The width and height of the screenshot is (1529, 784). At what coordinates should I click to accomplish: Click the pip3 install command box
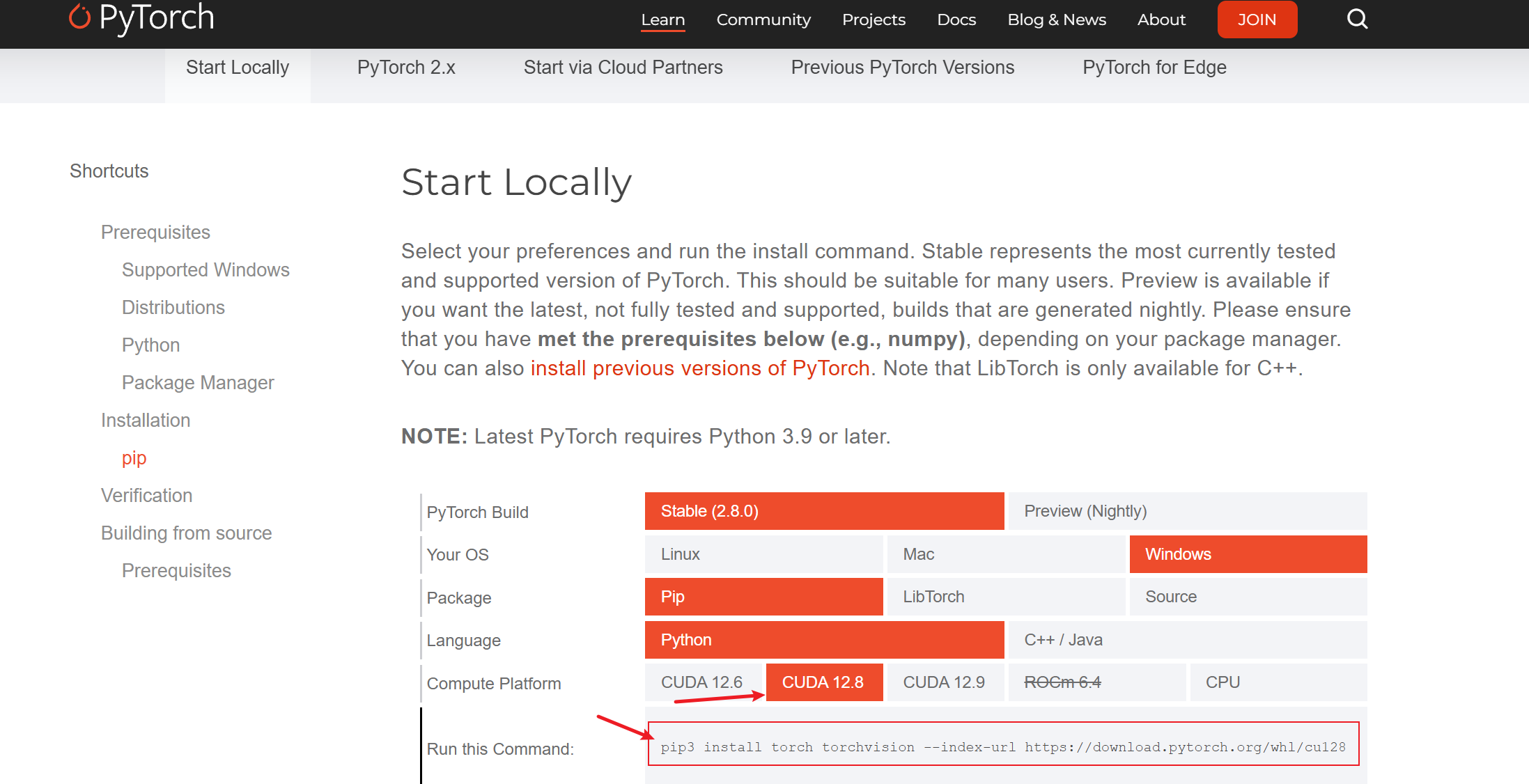click(x=1003, y=747)
